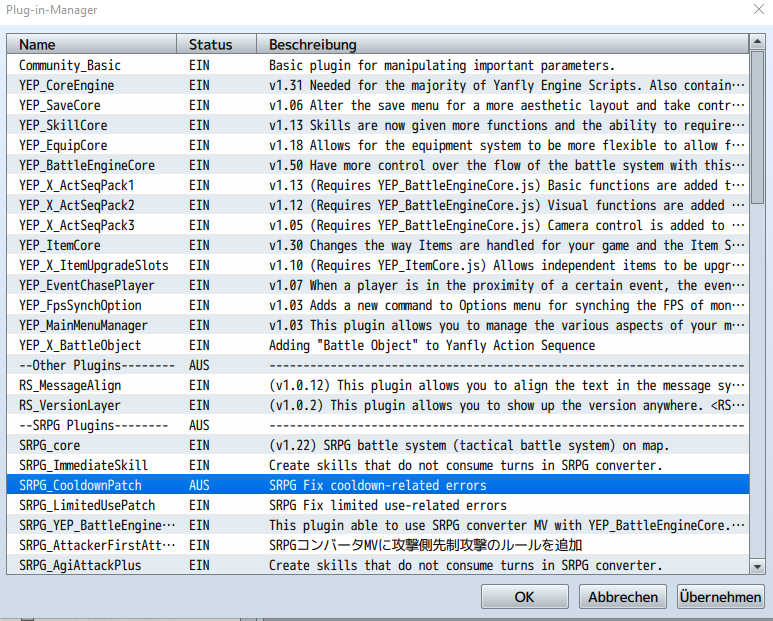The width and height of the screenshot is (773, 621).
Task: Click the vertical scrollbar thumb
Action: coord(757,126)
